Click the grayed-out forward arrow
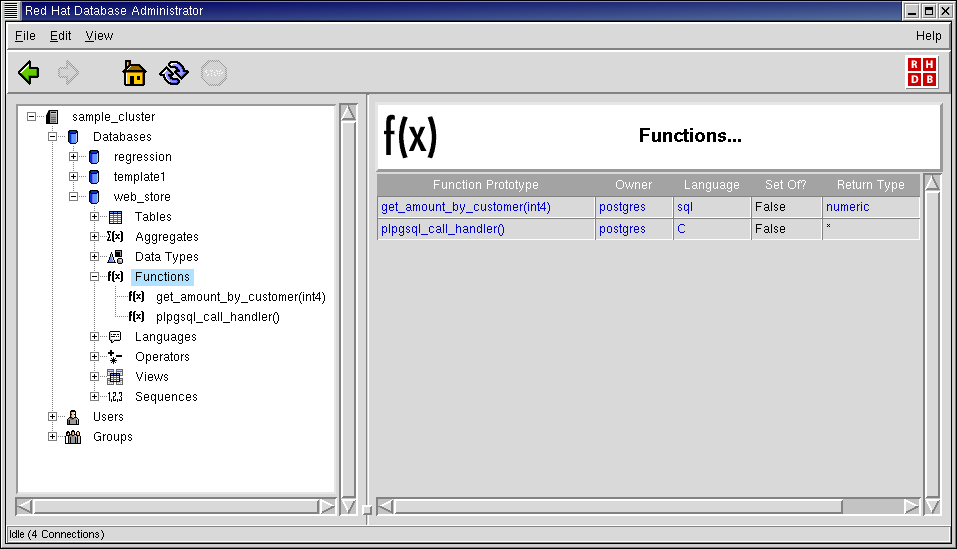 (x=68, y=73)
